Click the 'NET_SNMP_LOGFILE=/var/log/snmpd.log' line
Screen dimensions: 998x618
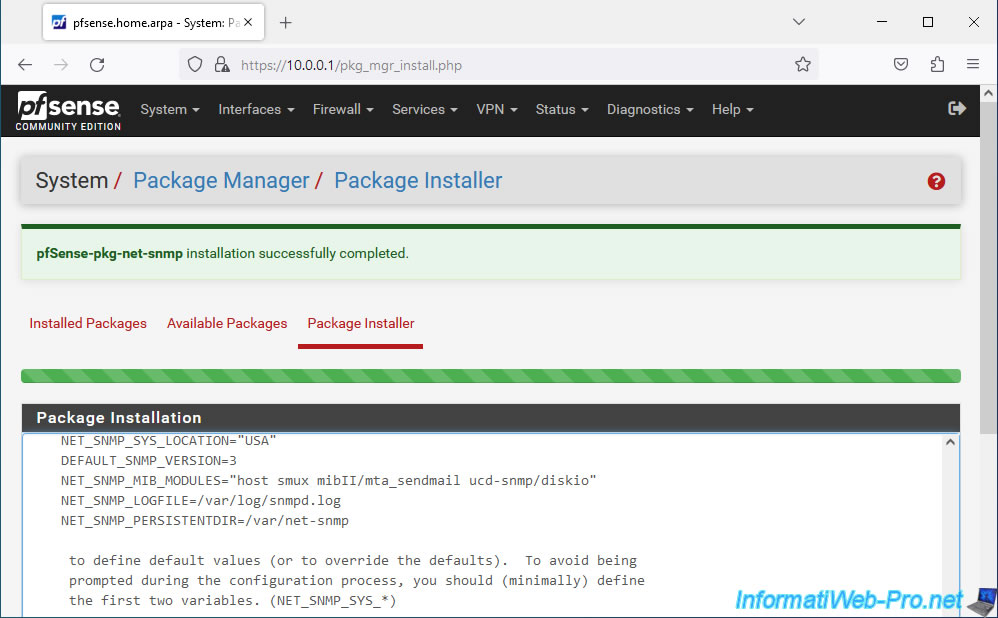201,500
